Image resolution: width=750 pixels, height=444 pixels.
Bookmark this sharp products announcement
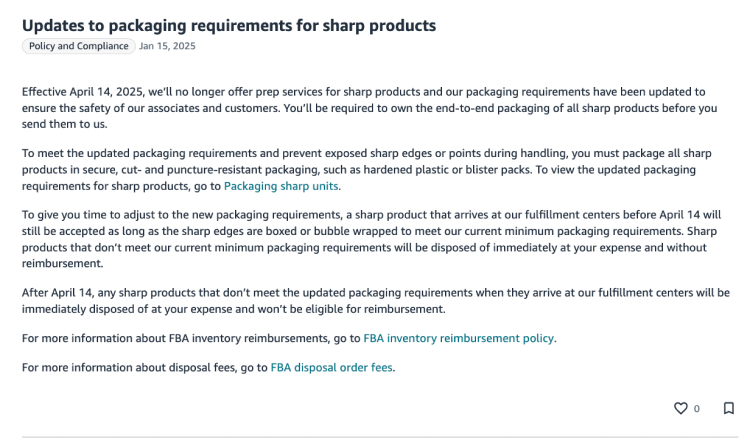pyautogui.click(x=729, y=408)
